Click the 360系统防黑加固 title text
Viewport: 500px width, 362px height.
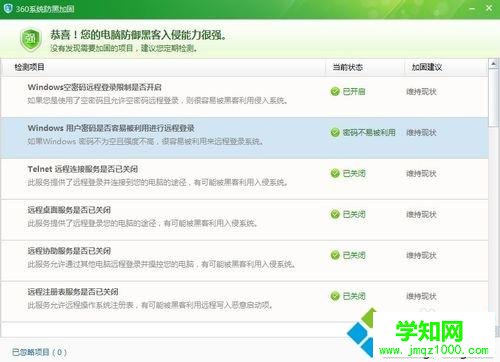pos(45,9)
